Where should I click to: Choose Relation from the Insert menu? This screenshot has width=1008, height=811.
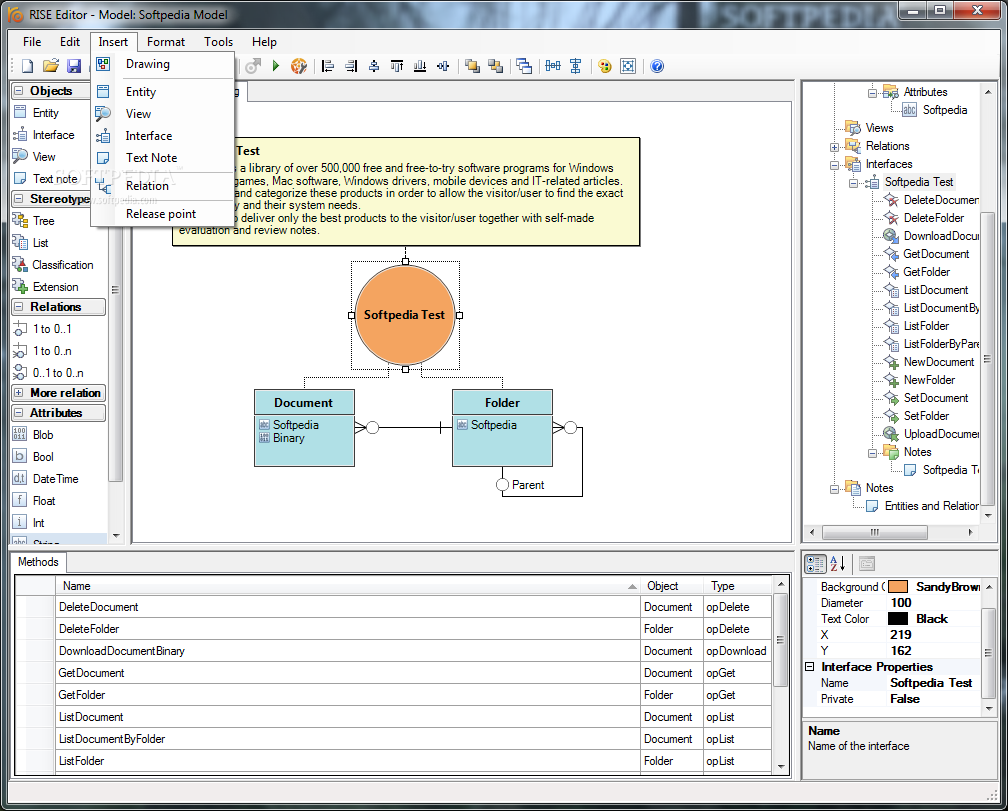[x=163, y=186]
